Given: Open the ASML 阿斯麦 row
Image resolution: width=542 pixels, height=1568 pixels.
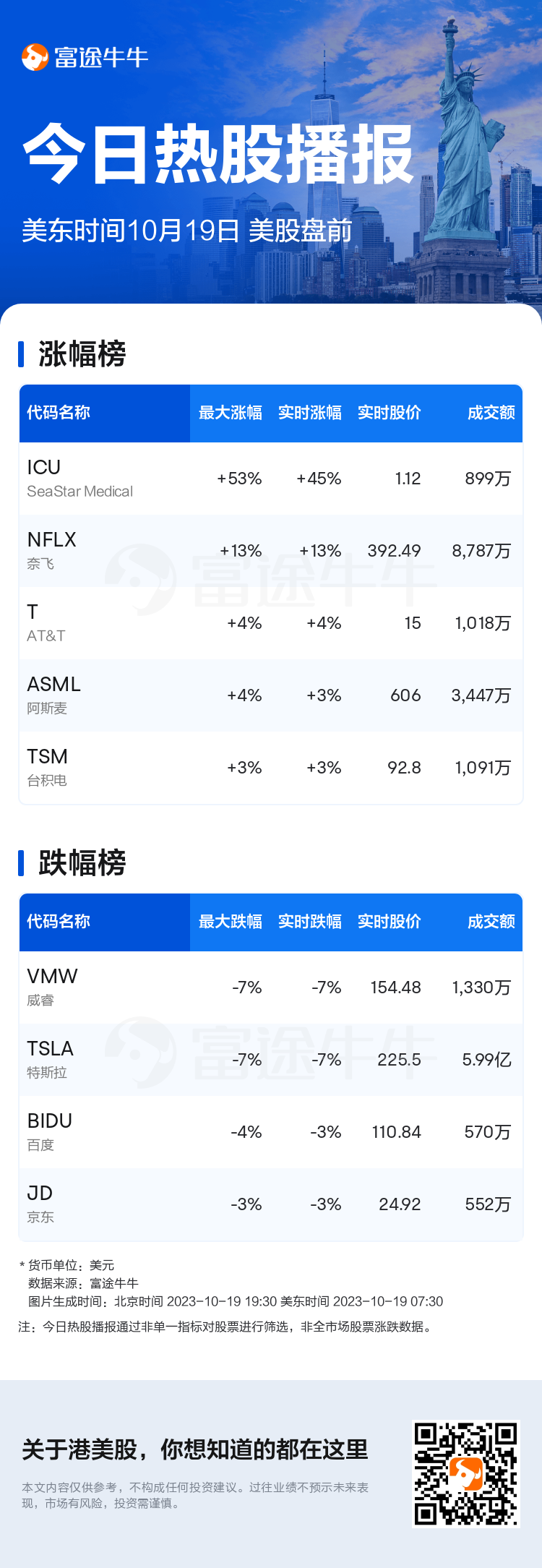Looking at the screenshot, I should click(271, 695).
